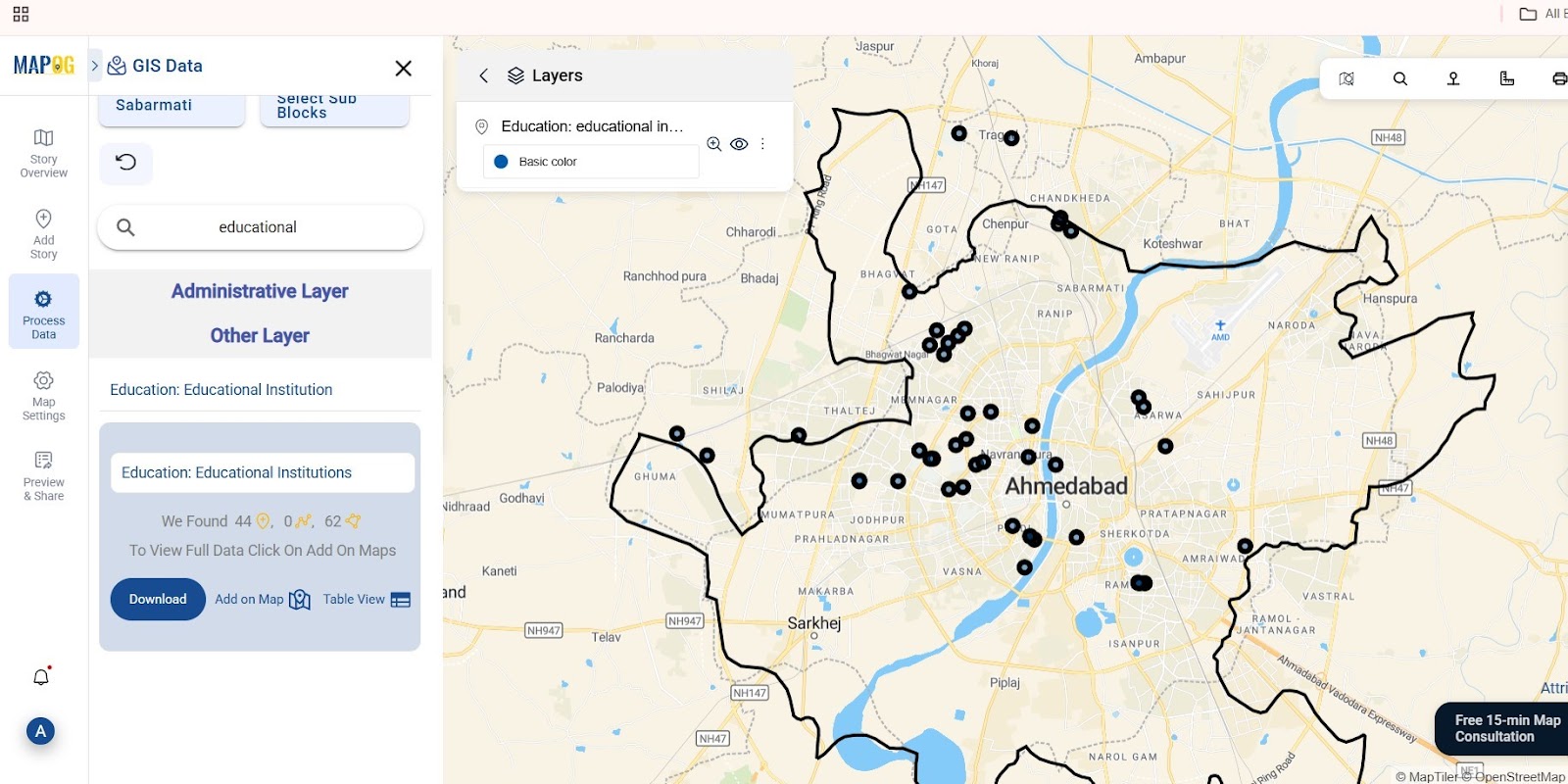
Task: Open Free 15-min Map Consultation
Action: (x=1502, y=728)
